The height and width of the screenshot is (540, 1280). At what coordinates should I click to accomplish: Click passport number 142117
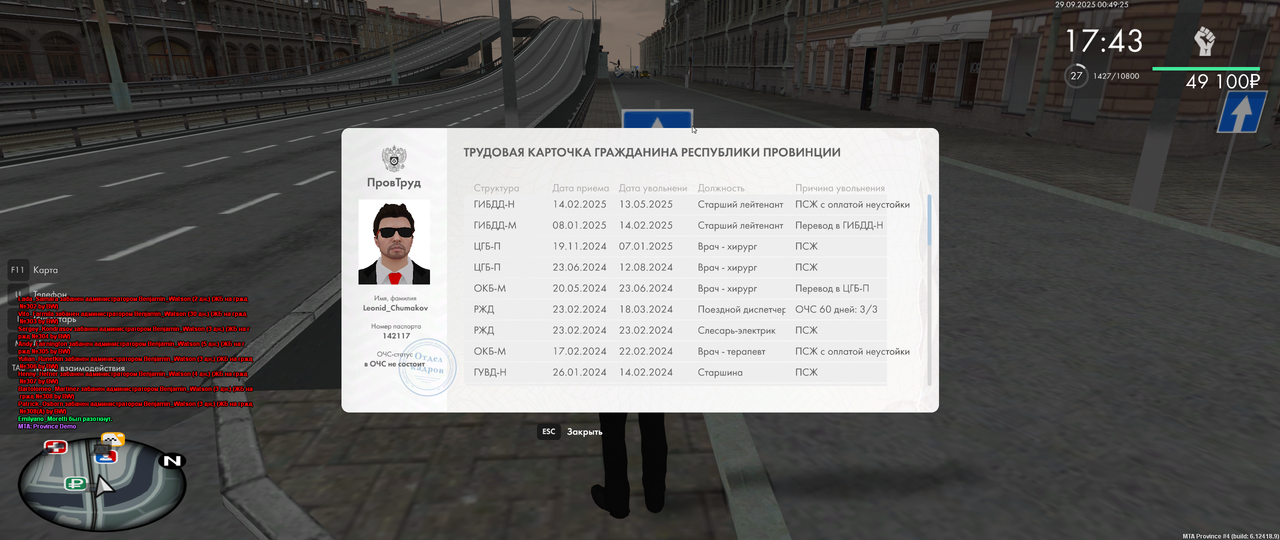[x=396, y=336]
